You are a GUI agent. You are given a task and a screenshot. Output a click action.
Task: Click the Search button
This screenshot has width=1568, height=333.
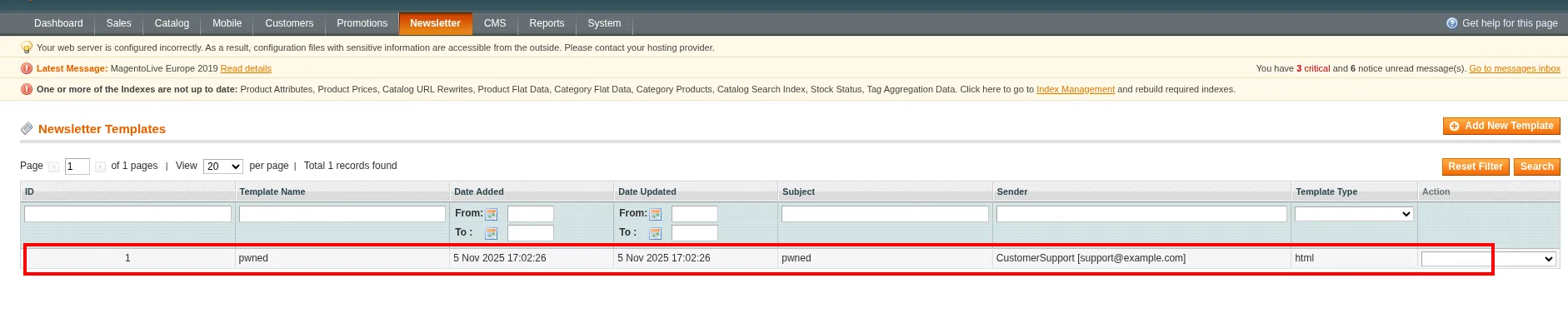(1536, 166)
